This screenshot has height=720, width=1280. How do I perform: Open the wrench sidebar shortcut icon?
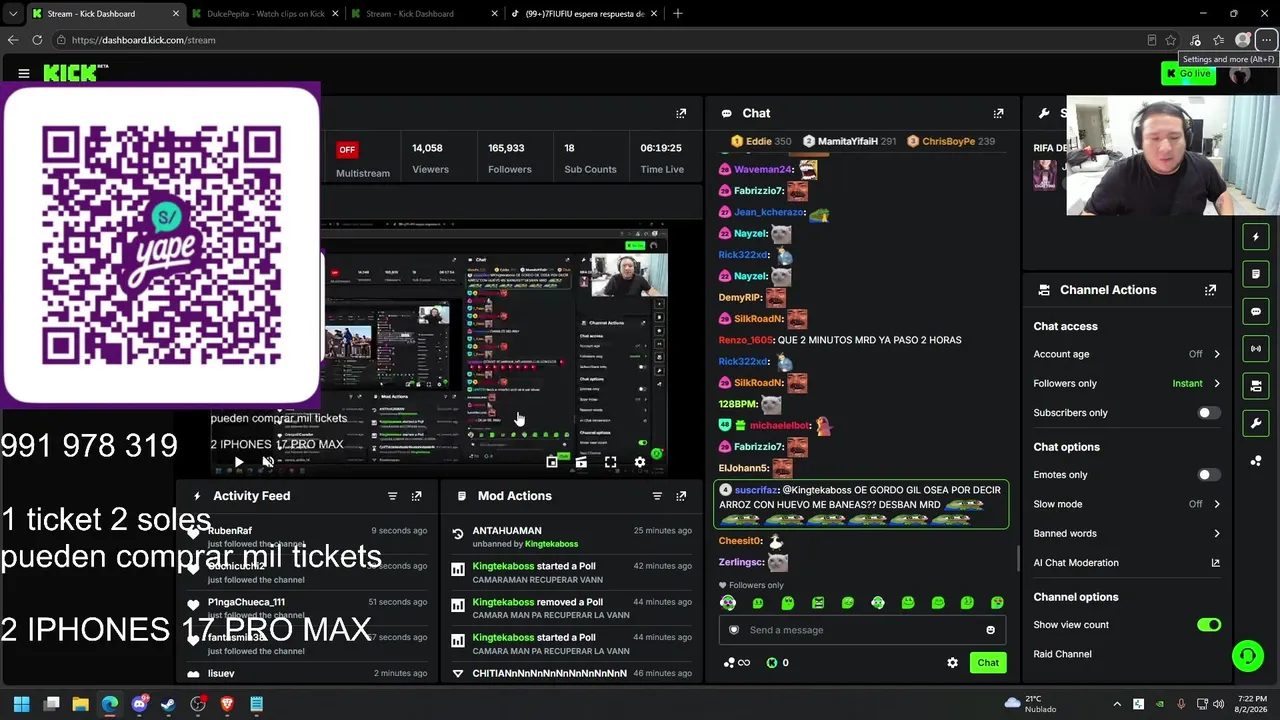click(x=1256, y=424)
